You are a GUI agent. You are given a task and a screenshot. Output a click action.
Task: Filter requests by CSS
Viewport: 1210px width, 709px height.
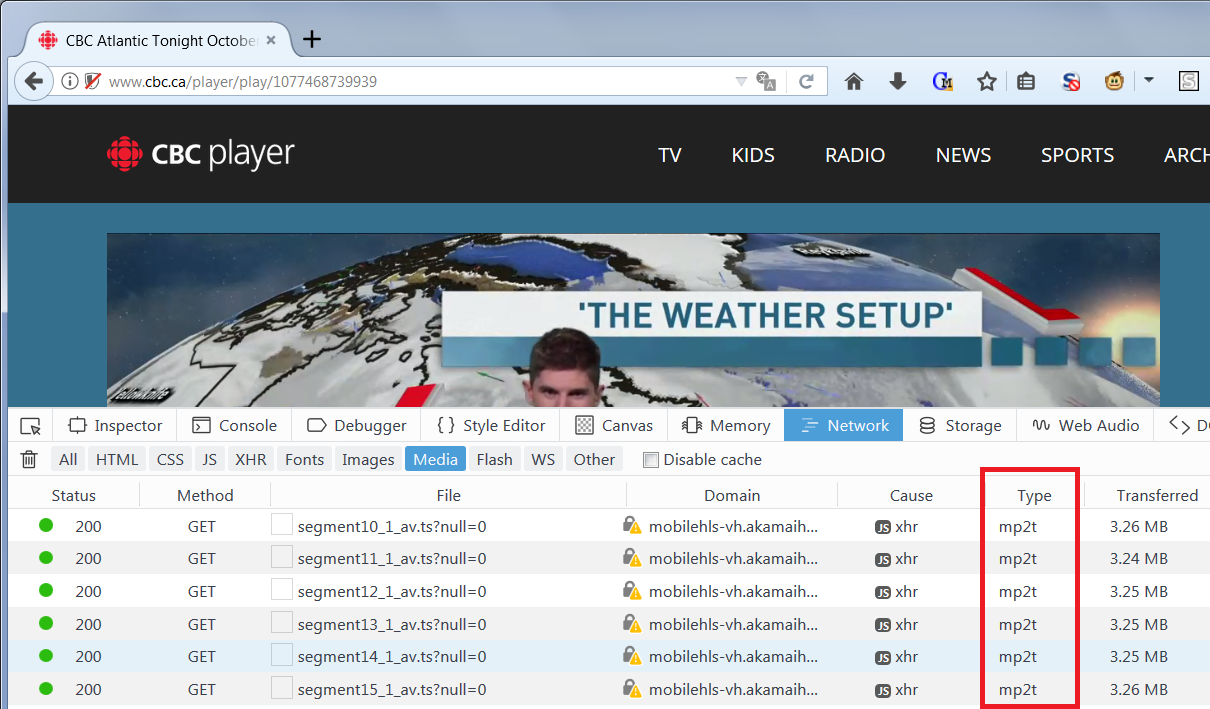[x=171, y=460]
